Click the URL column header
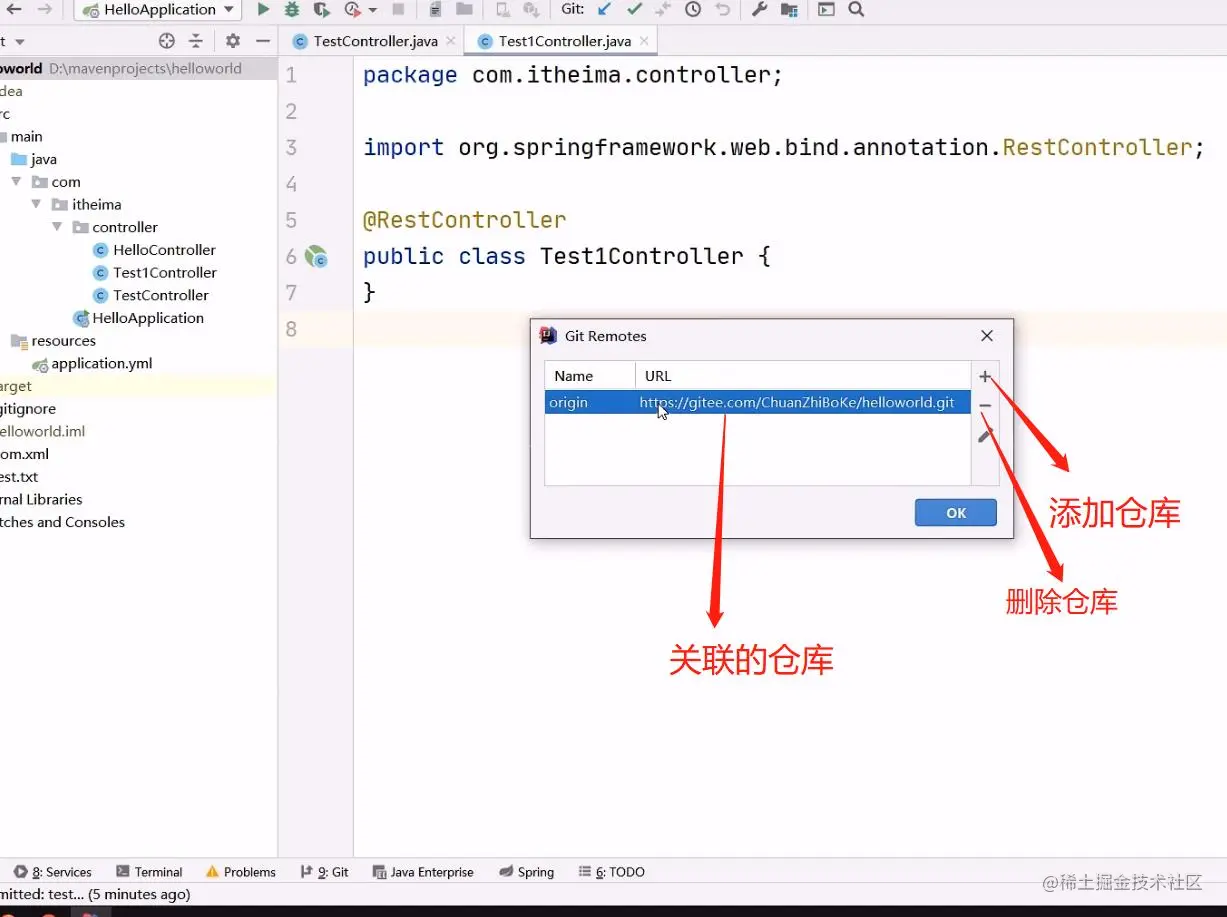 tap(803, 376)
